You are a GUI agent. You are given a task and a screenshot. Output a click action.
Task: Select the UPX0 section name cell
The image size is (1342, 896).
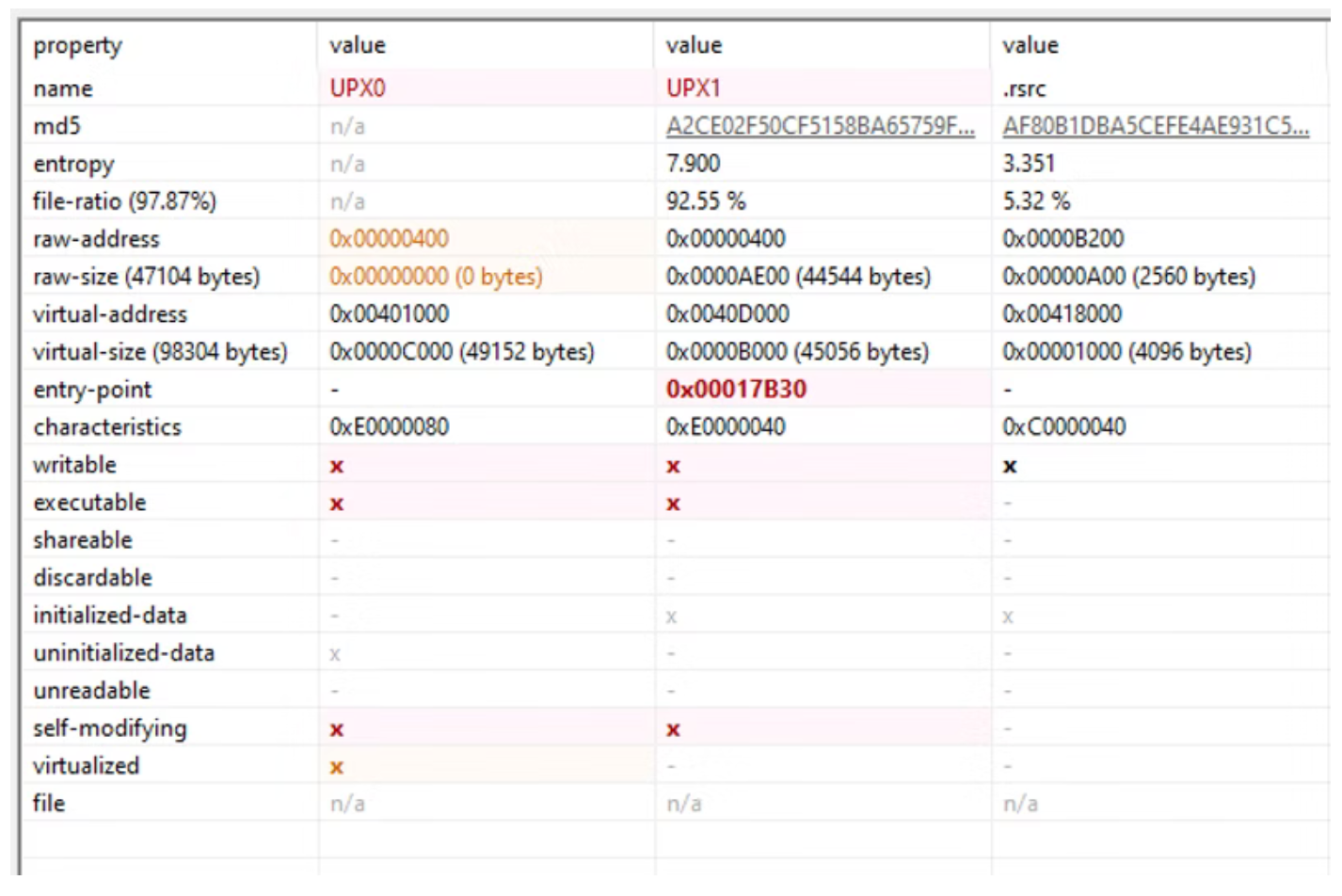point(358,88)
